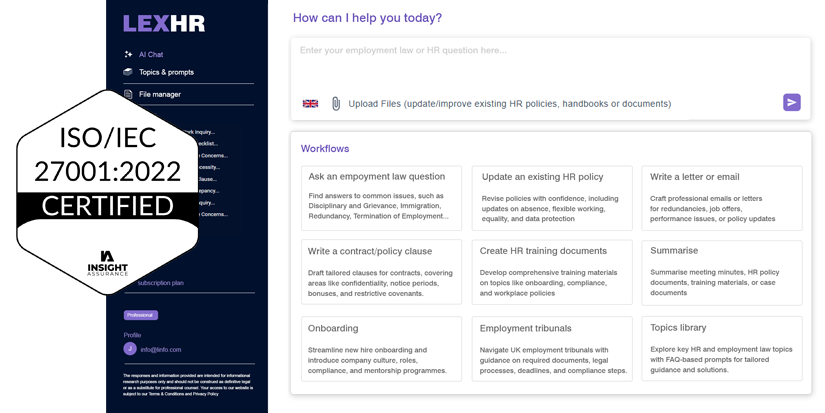Open File manager from sidebar

pyautogui.click(x=160, y=94)
